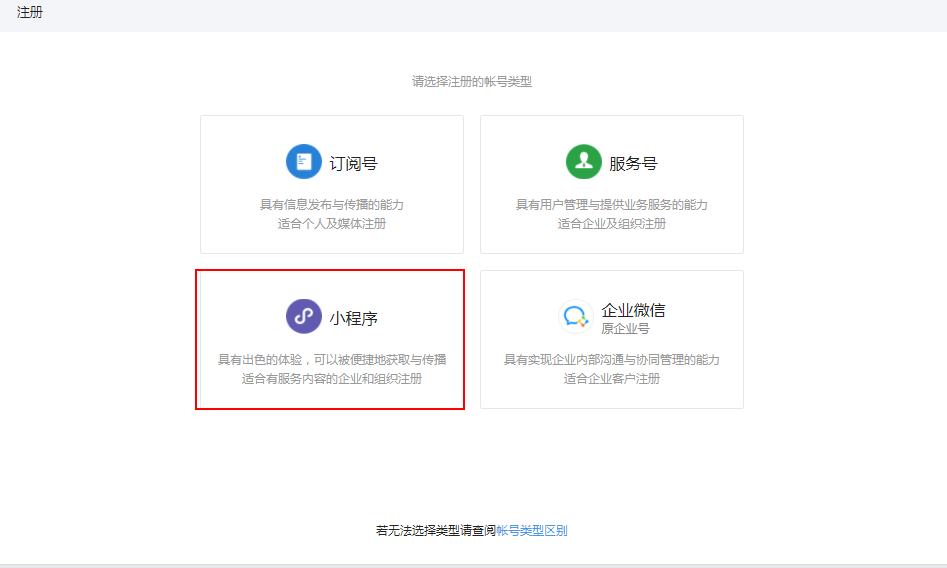This screenshot has height=568, width=947.
Task: Click 适合有服务内容的企业和组织注册 text
Action: pos(332,379)
